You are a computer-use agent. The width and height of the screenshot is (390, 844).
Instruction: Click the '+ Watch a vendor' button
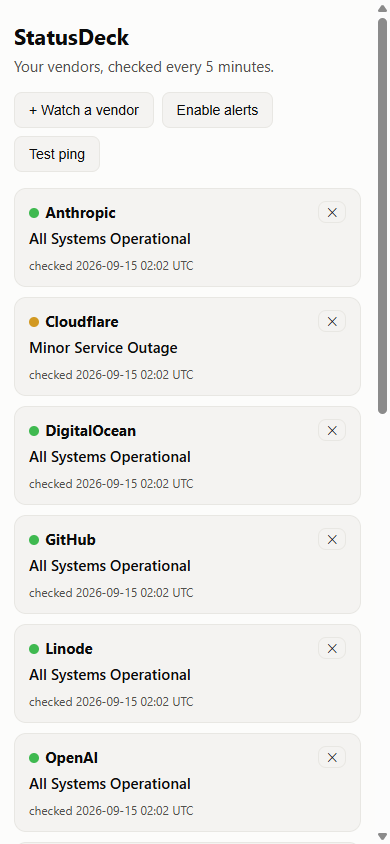coord(84,110)
